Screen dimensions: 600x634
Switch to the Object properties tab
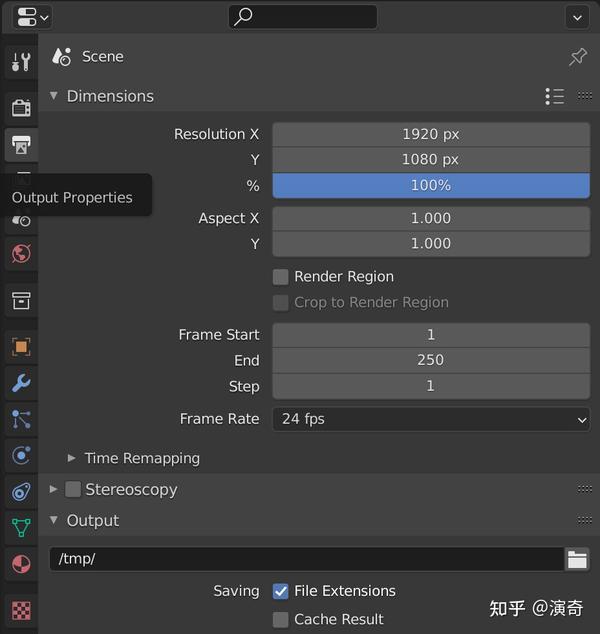click(x=20, y=346)
